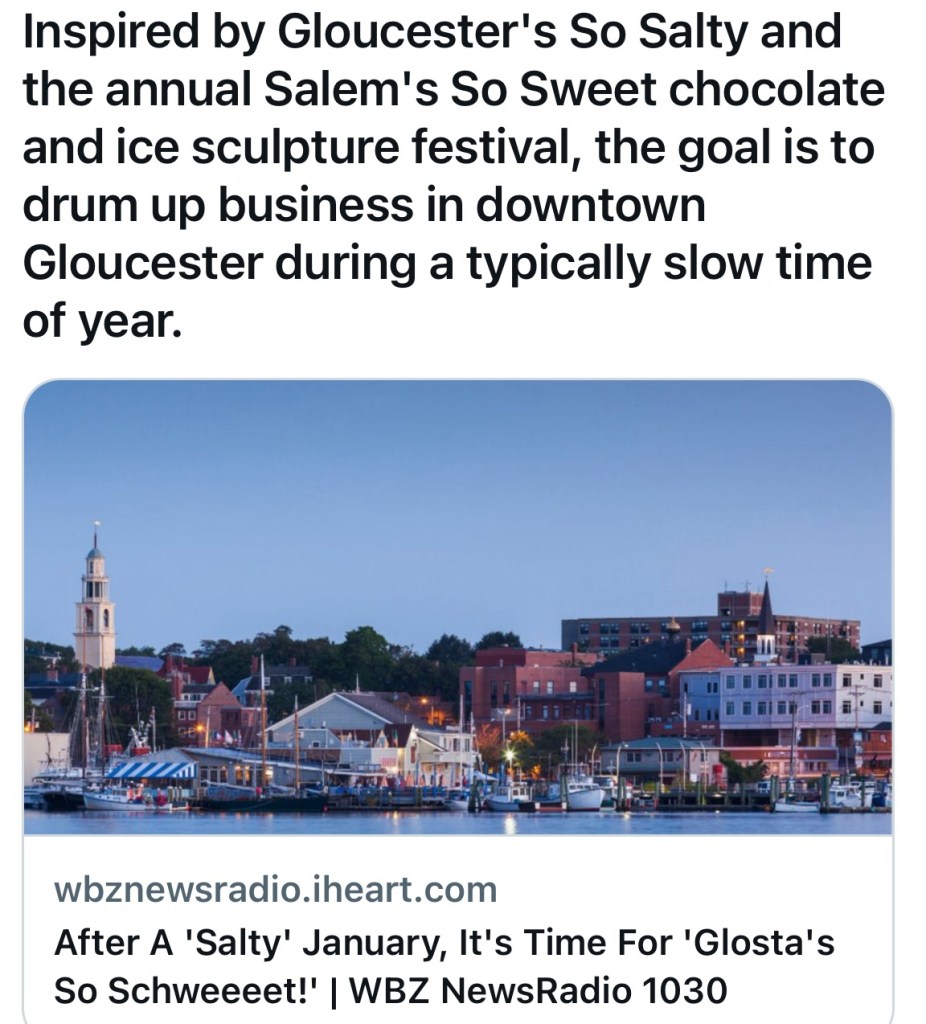Click the white church steeple in the photo

click(x=95, y=603)
